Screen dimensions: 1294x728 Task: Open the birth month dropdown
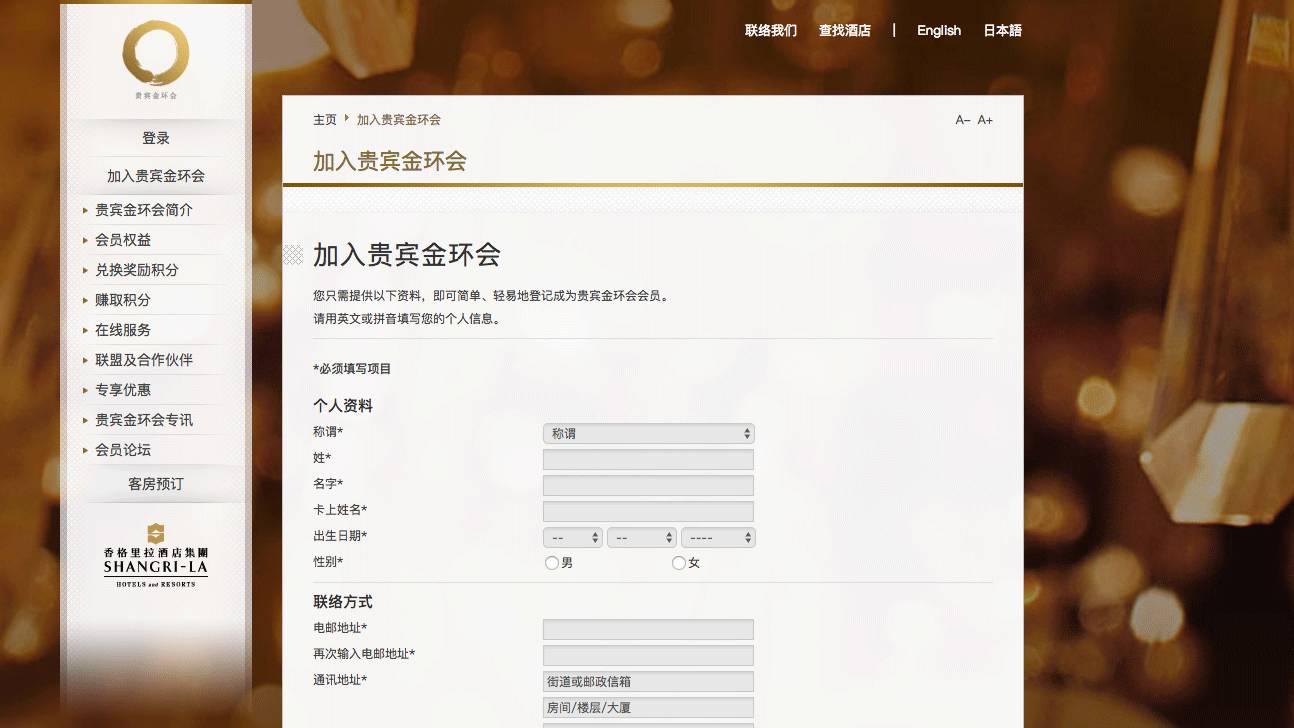point(642,537)
